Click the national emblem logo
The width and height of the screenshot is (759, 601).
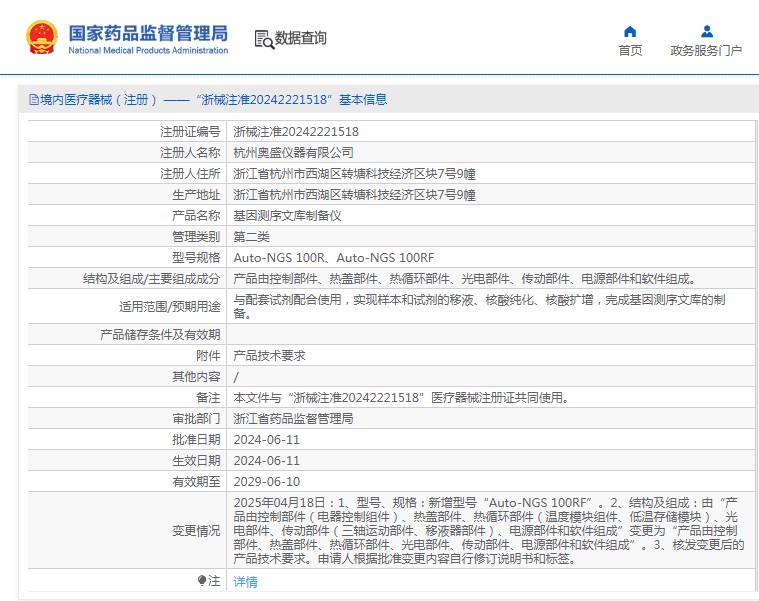point(42,37)
